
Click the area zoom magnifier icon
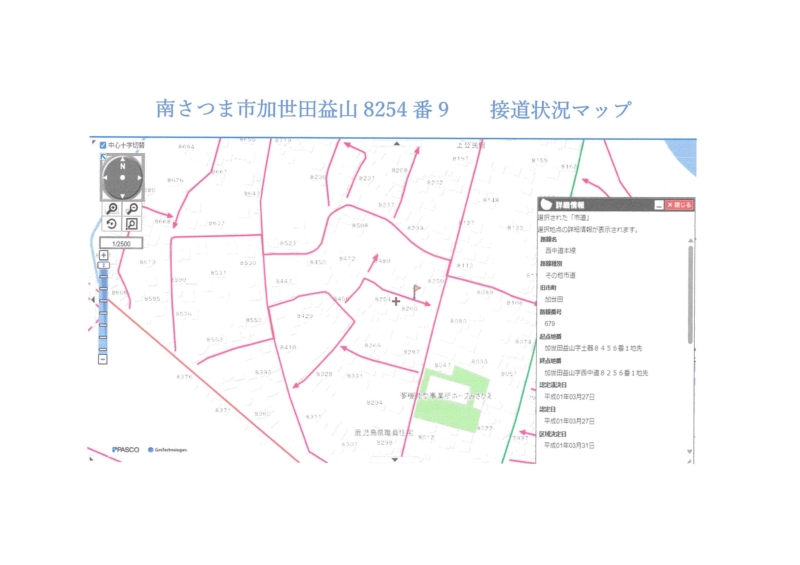click(x=131, y=224)
